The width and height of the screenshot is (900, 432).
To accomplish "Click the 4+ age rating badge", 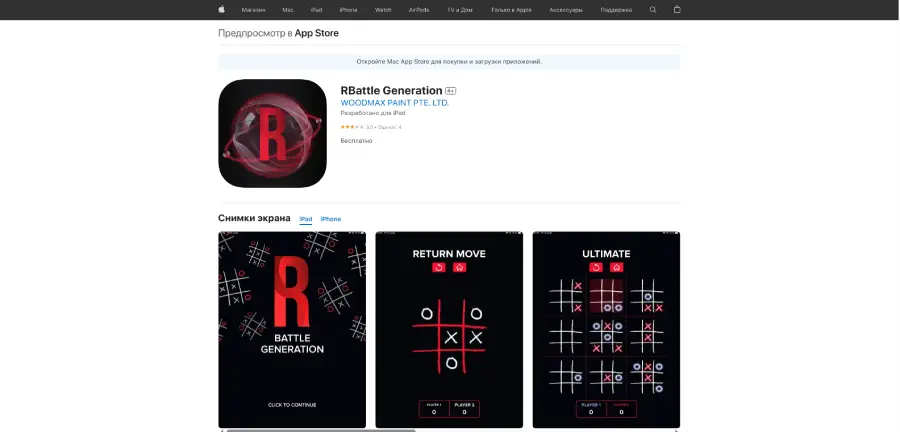I will pos(451,91).
